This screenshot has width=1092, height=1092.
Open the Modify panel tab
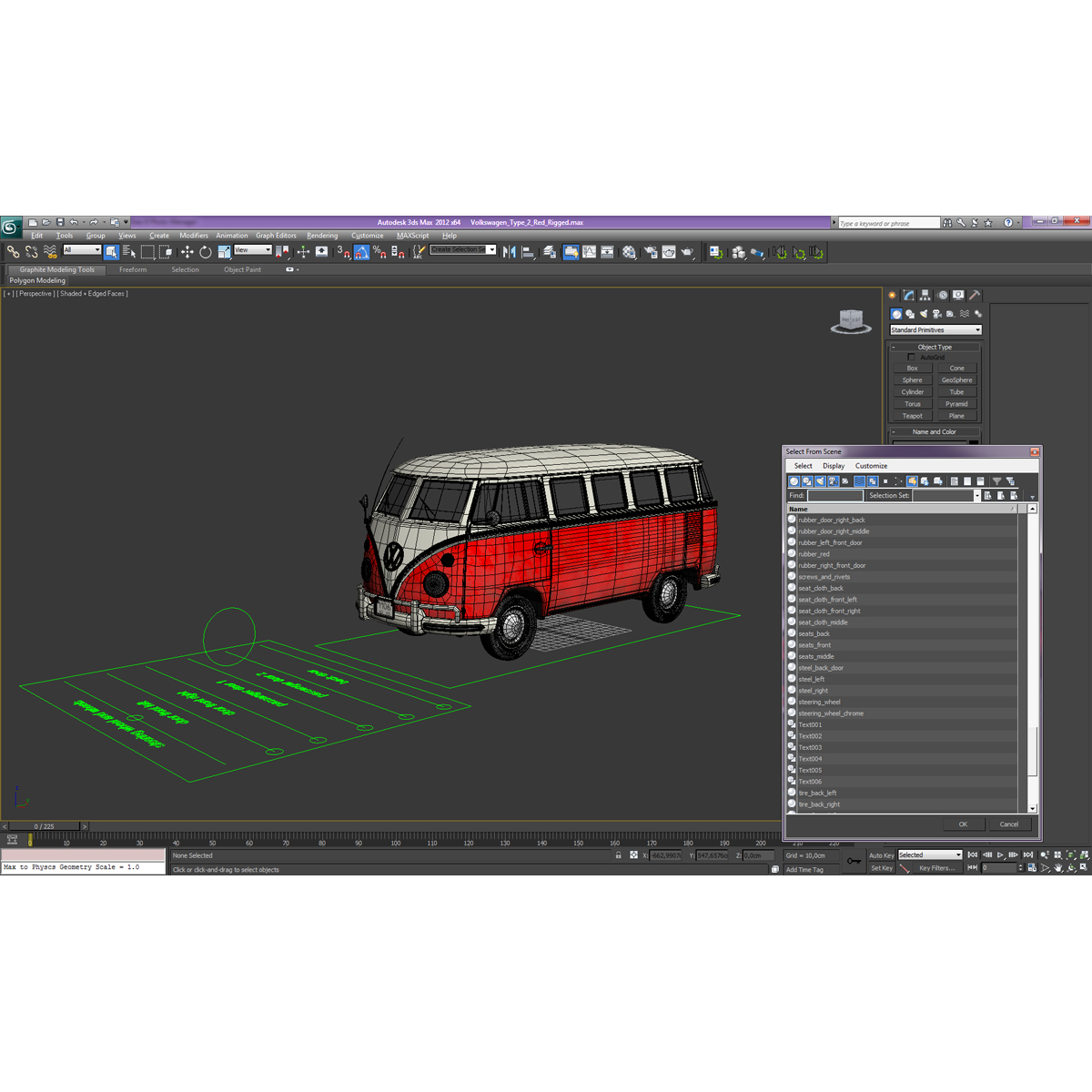[x=908, y=295]
